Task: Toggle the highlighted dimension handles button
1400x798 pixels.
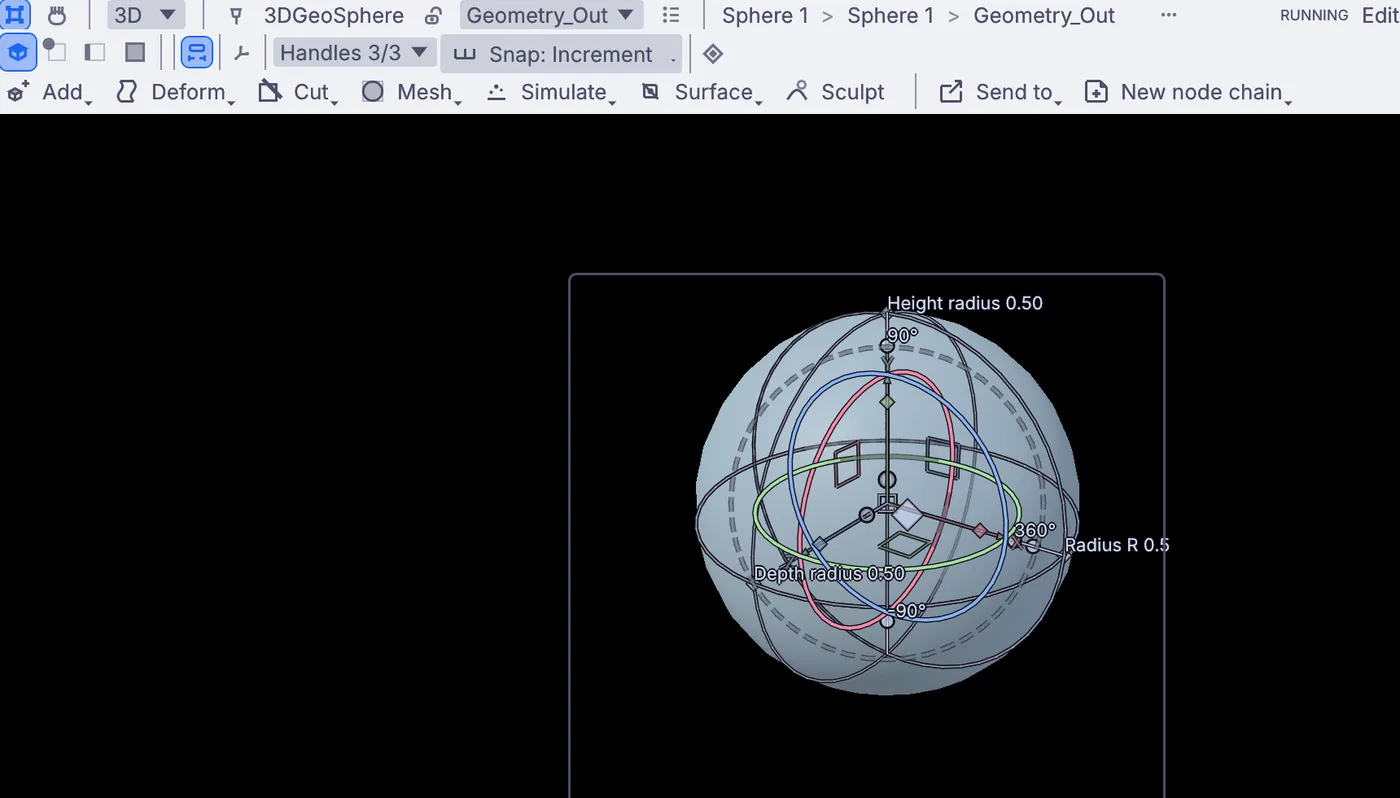Action: pyautogui.click(x=197, y=52)
